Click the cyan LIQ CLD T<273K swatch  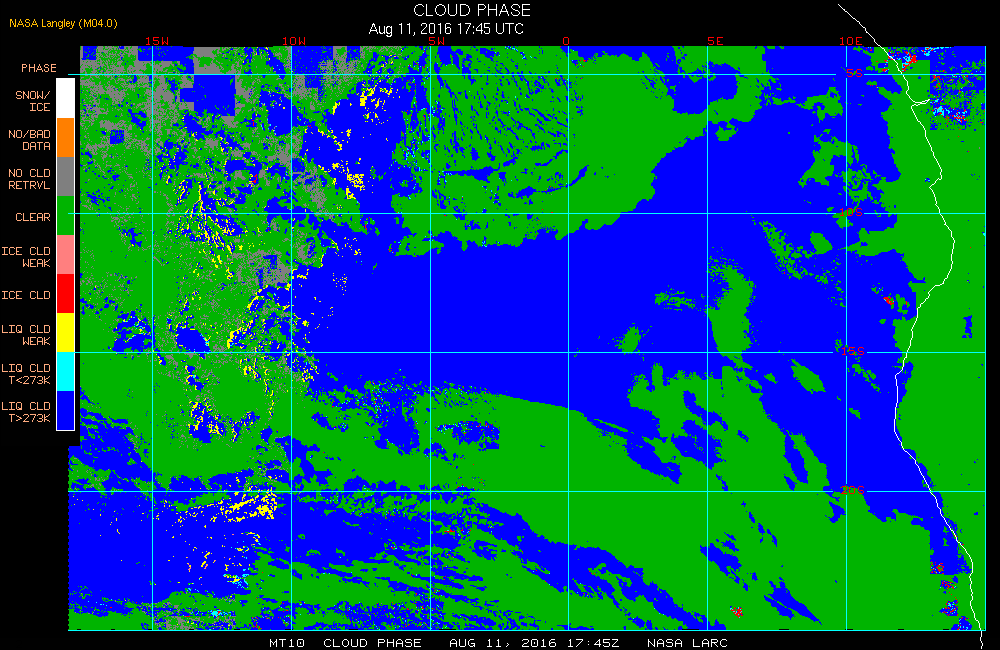[65, 371]
